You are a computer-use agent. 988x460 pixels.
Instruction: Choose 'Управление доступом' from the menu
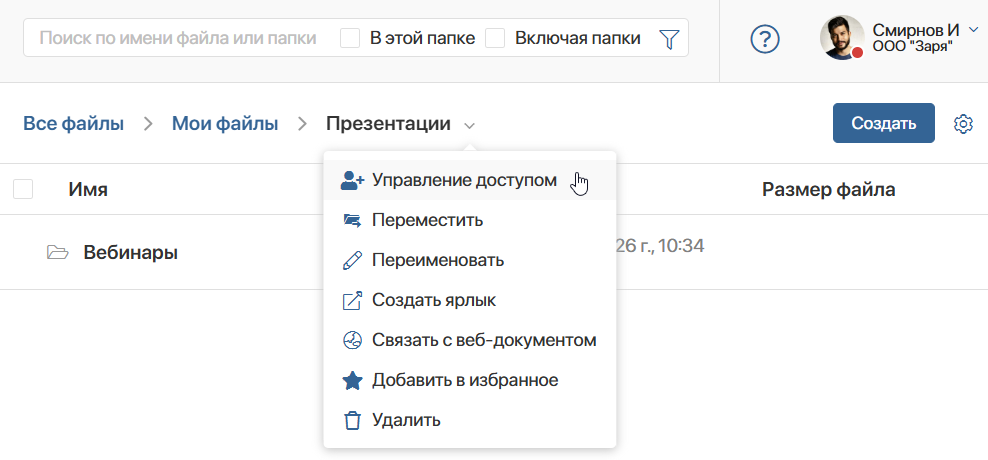pos(469,180)
